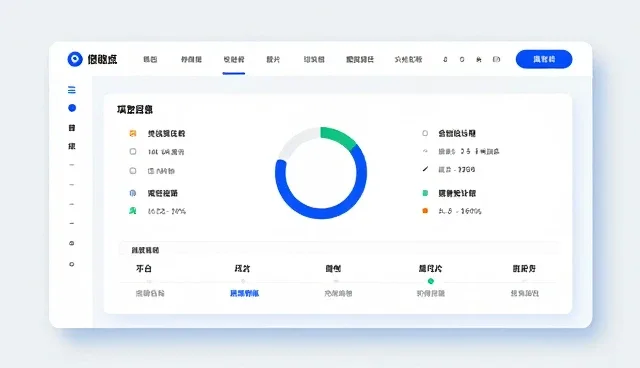Open the hamburger menu in the sidebar
The height and width of the screenshot is (368, 640).
[x=71, y=90]
